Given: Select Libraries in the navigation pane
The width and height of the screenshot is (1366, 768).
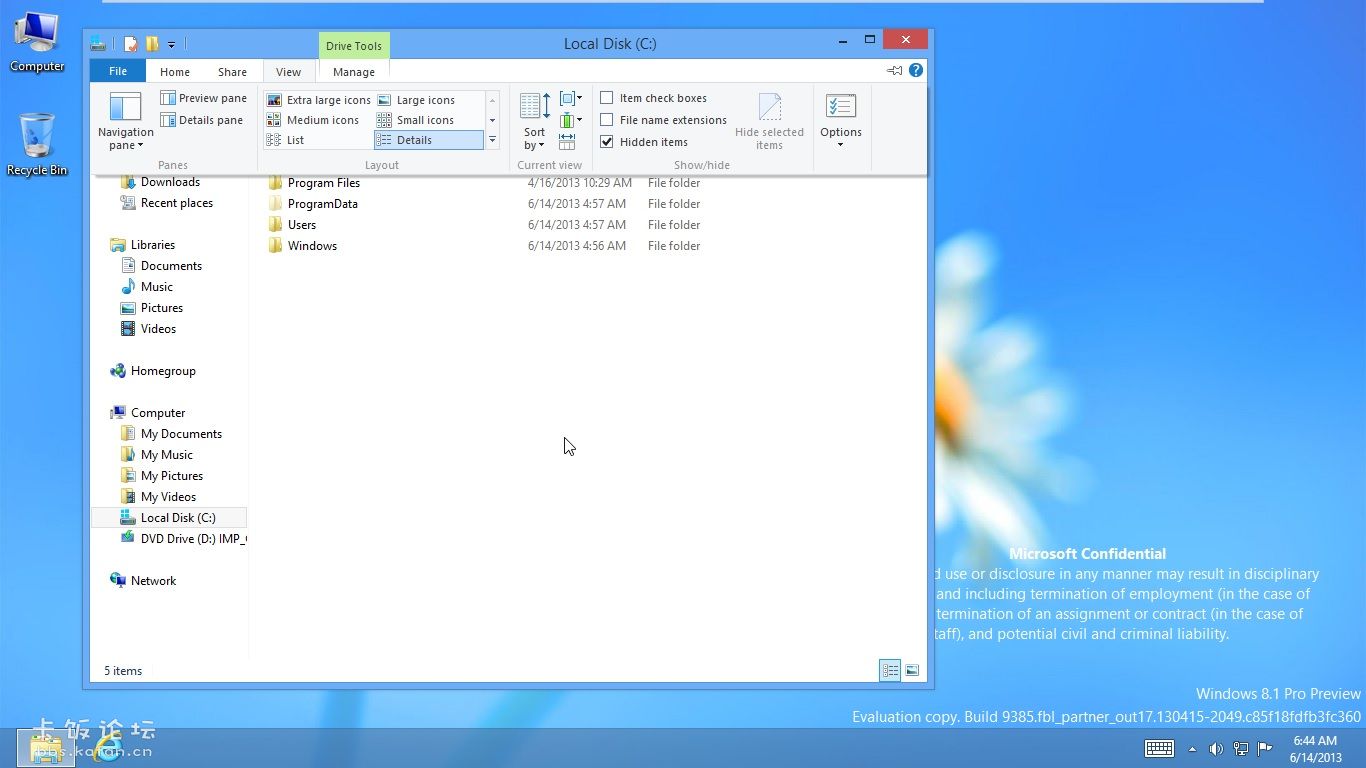Looking at the screenshot, I should coord(142,245).
